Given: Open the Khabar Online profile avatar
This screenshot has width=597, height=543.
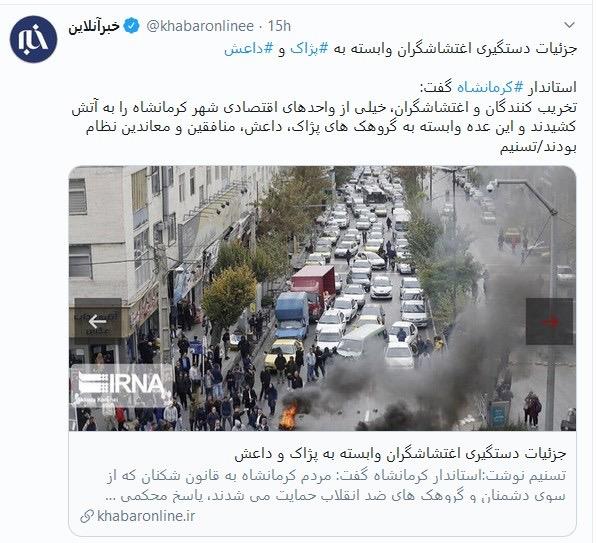Looking at the screenshot, I should pos(34,39).
